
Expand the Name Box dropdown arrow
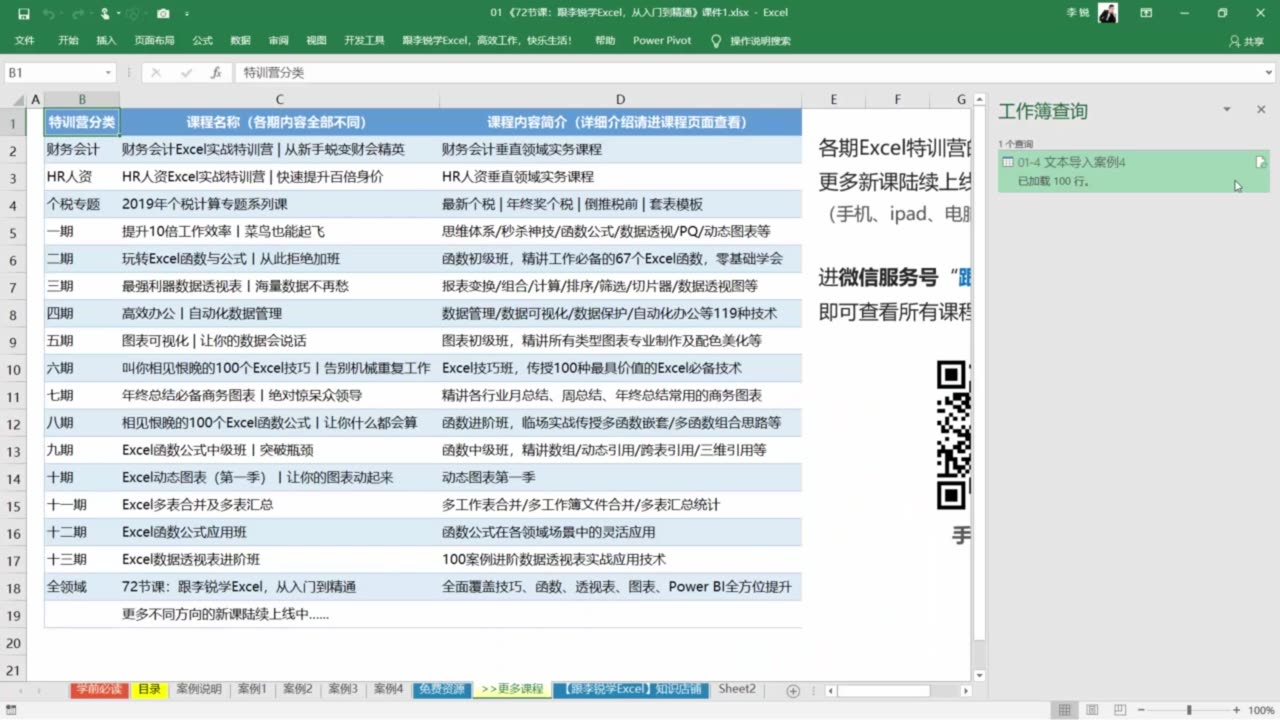click(108, 73)
